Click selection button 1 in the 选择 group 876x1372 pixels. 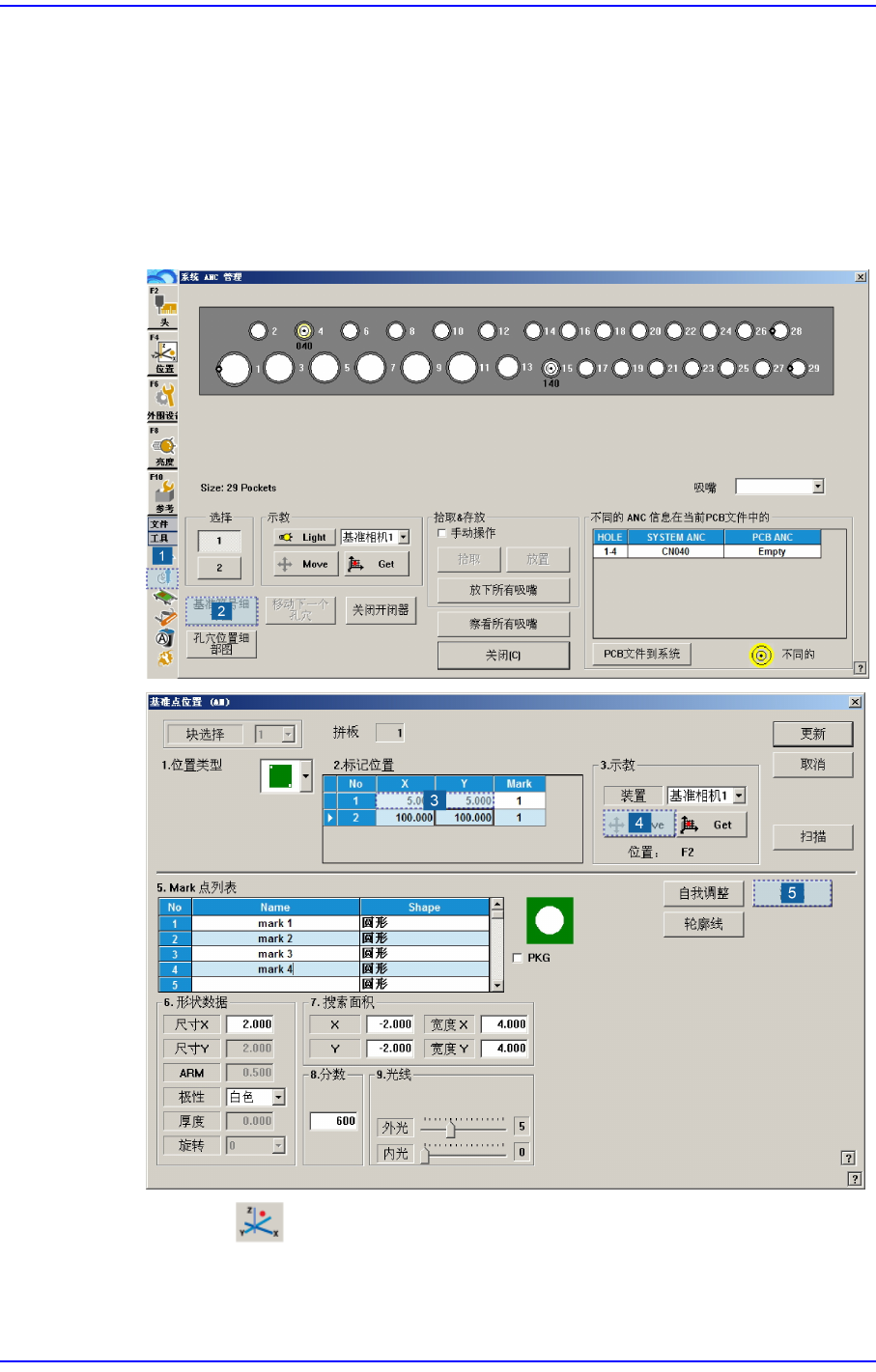pos(219,541)
